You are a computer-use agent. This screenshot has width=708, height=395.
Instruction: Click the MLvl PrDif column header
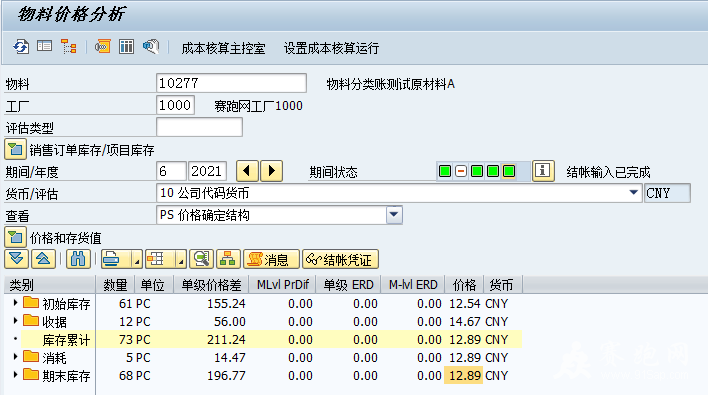[283, 285]
